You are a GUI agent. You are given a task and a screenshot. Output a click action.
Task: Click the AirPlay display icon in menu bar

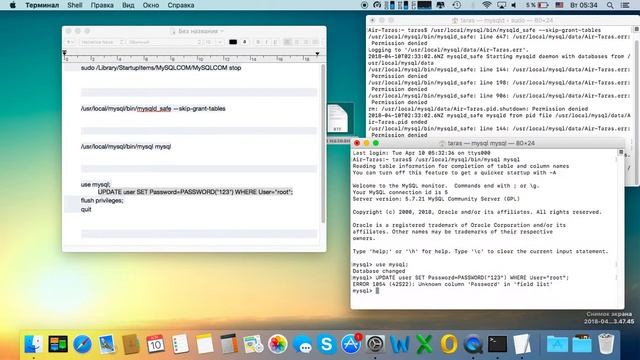[x=501, y=5]
